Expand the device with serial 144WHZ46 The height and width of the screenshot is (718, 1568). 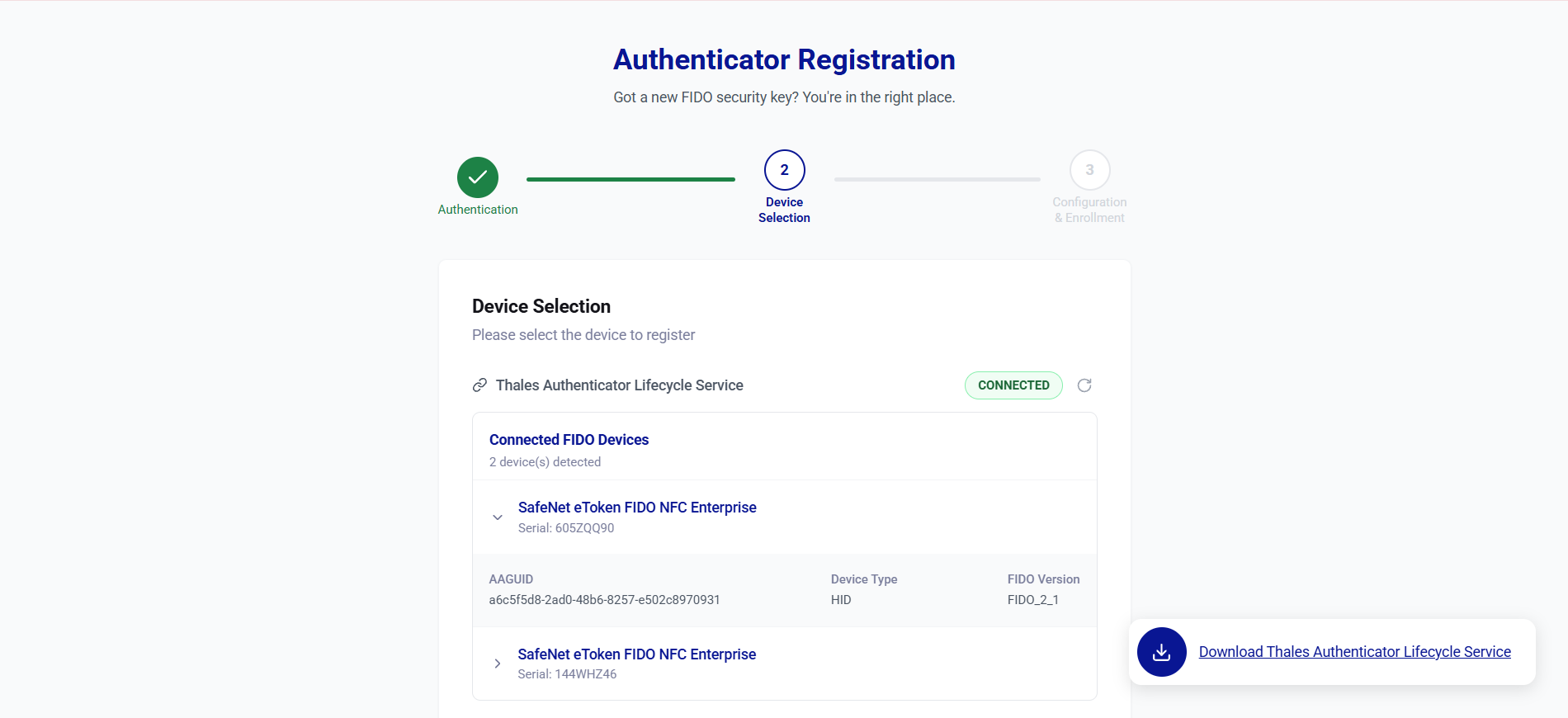[497, 664]
